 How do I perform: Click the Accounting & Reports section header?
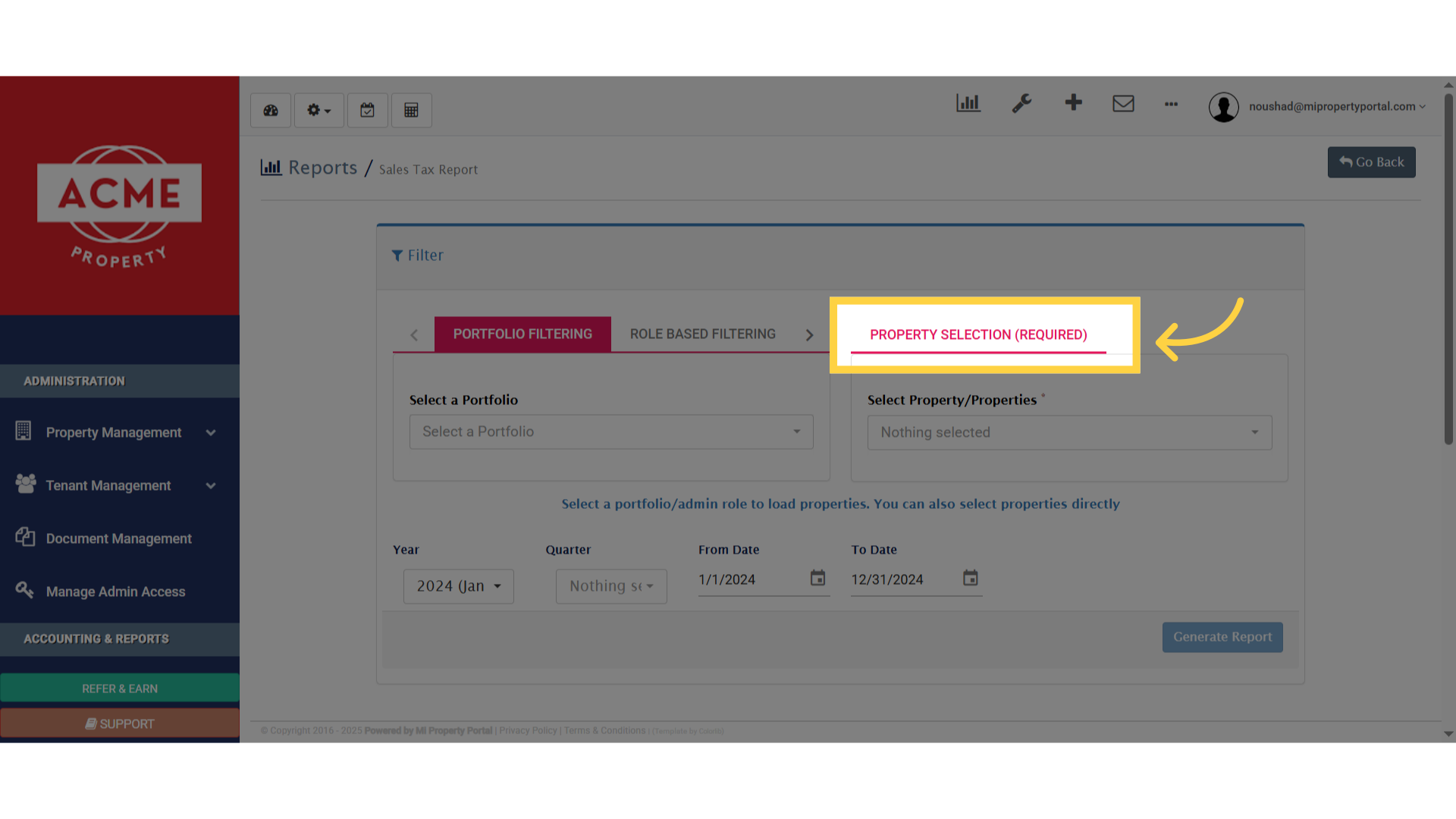[x=120, y=639]
